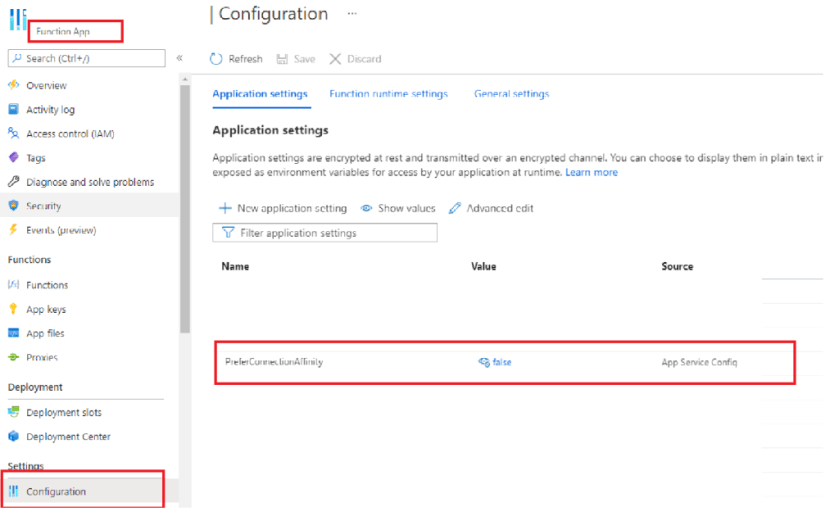This screenshot has width=839, height=521.
Task: Open Events (preview) lightning icon
Action: [x=14, y=230]
